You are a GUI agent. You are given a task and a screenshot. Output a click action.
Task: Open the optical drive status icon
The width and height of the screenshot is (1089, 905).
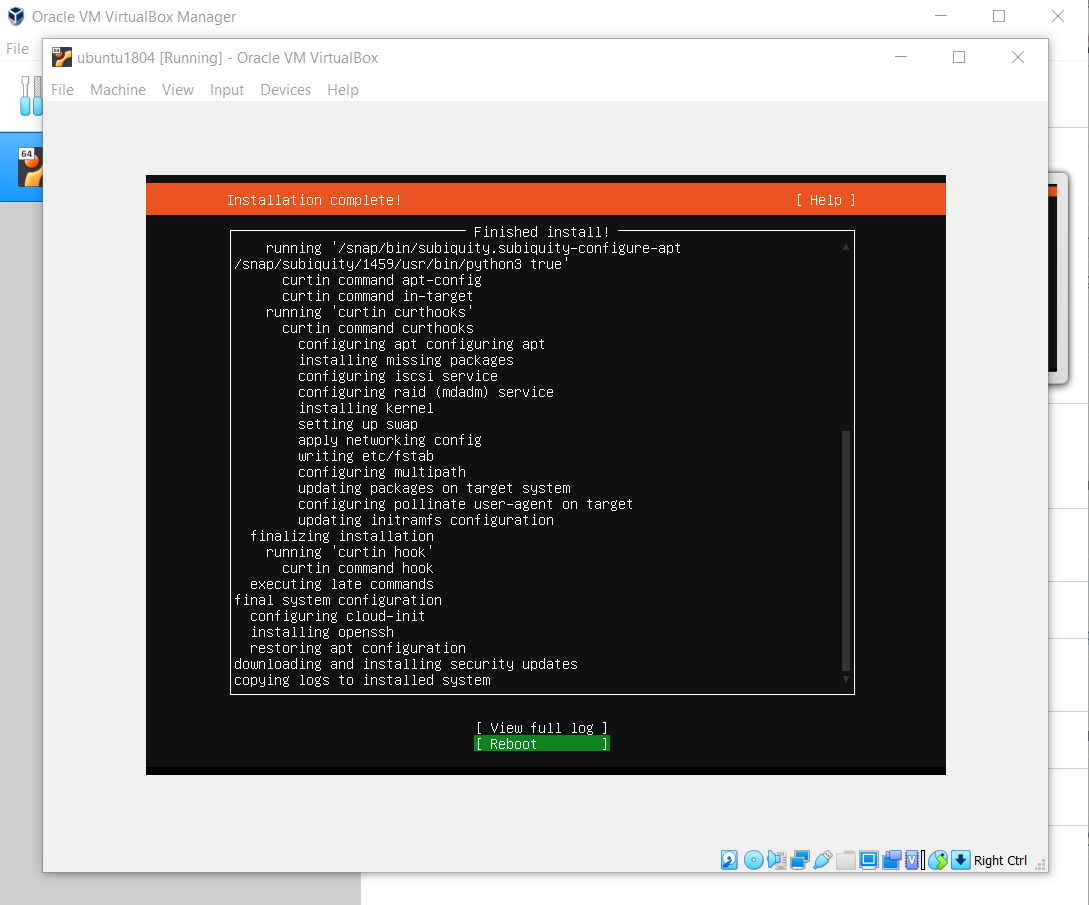(753, 860)
